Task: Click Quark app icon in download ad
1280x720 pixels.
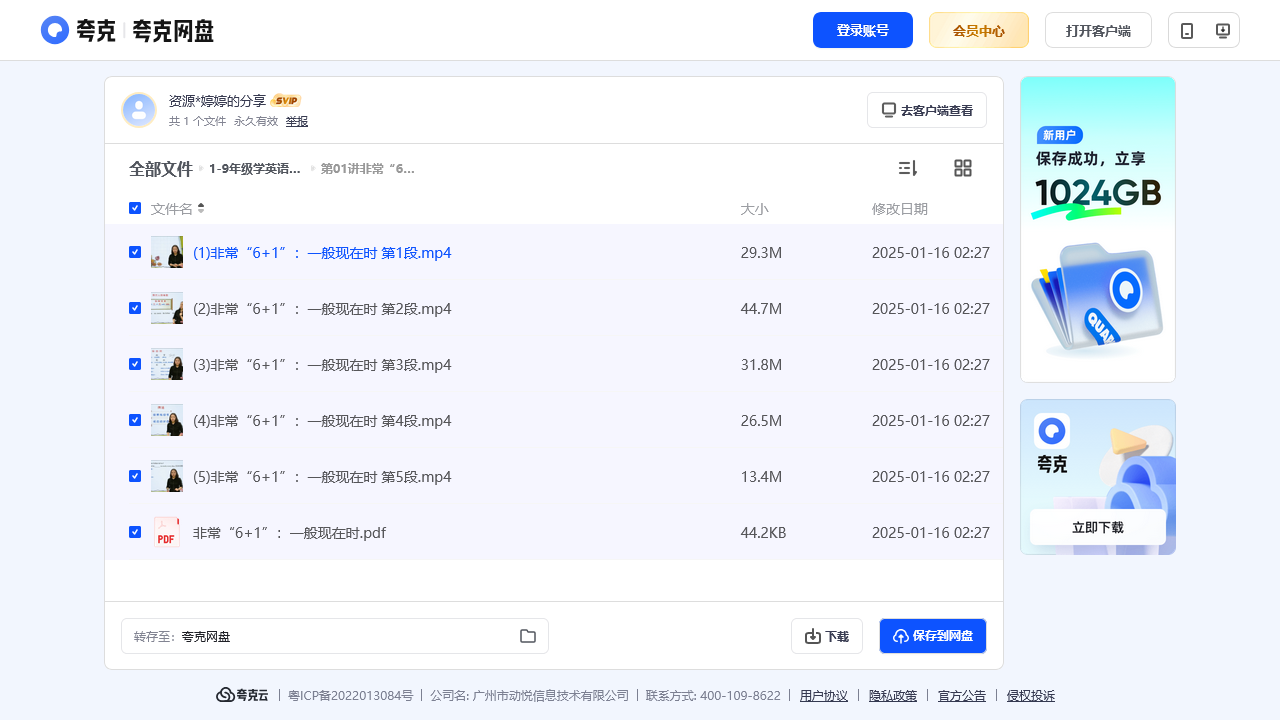Action: point(1052,431)
